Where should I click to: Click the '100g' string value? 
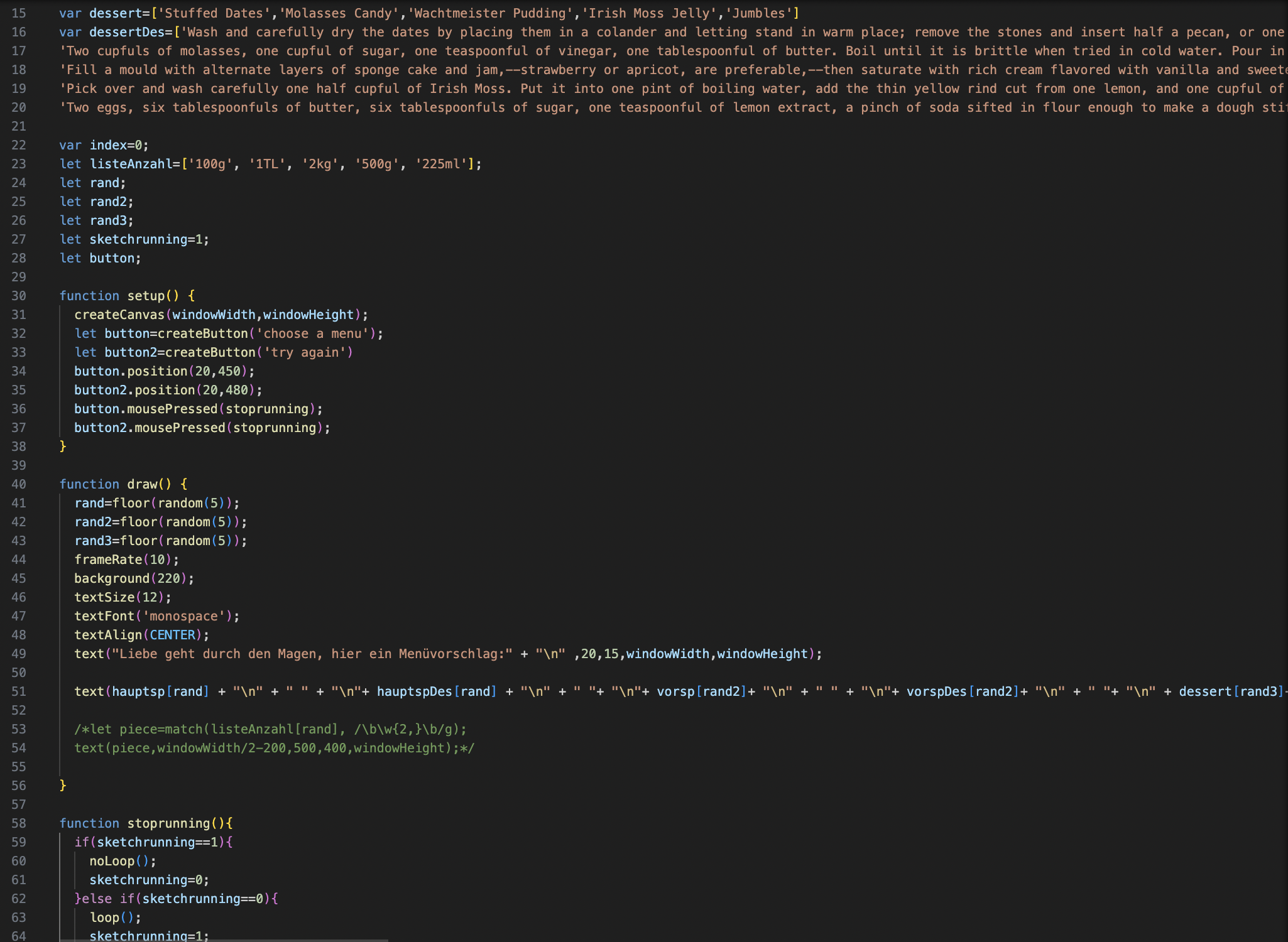click(210, 164)
